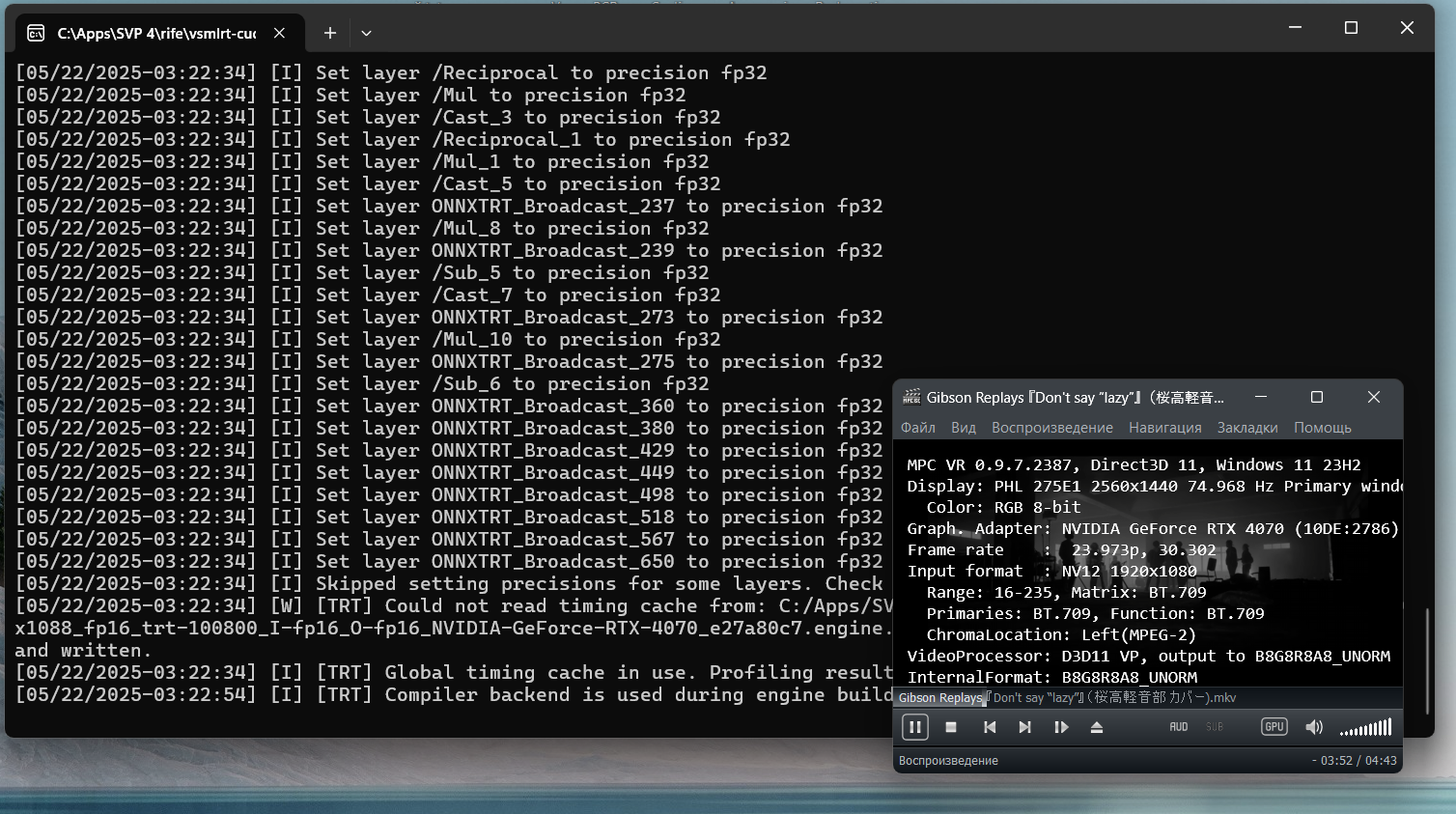
Task: Open the AUD audio track selector
Action: 1179,727
